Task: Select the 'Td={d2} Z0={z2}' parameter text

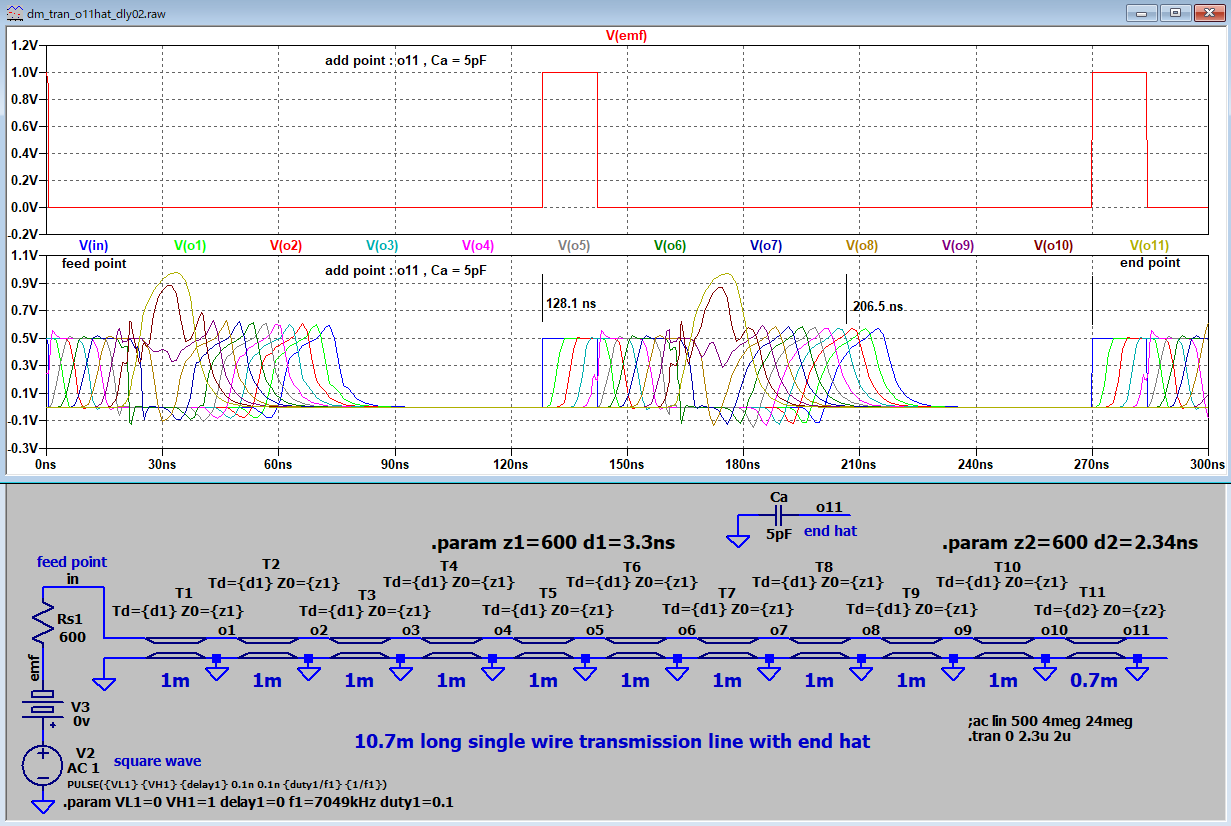Action: pos(1100,609)
